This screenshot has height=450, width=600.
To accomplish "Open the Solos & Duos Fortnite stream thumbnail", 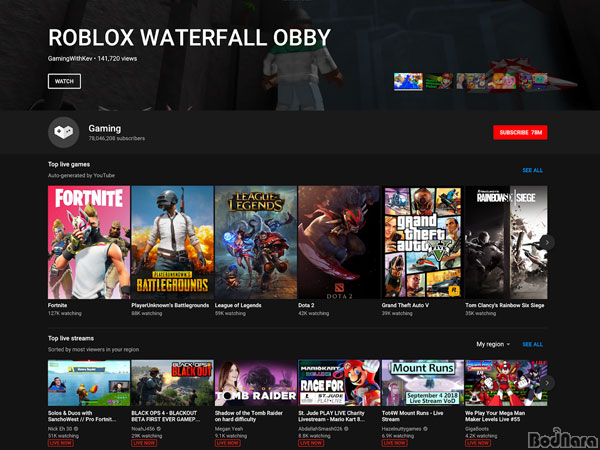I will click(89, 383).
